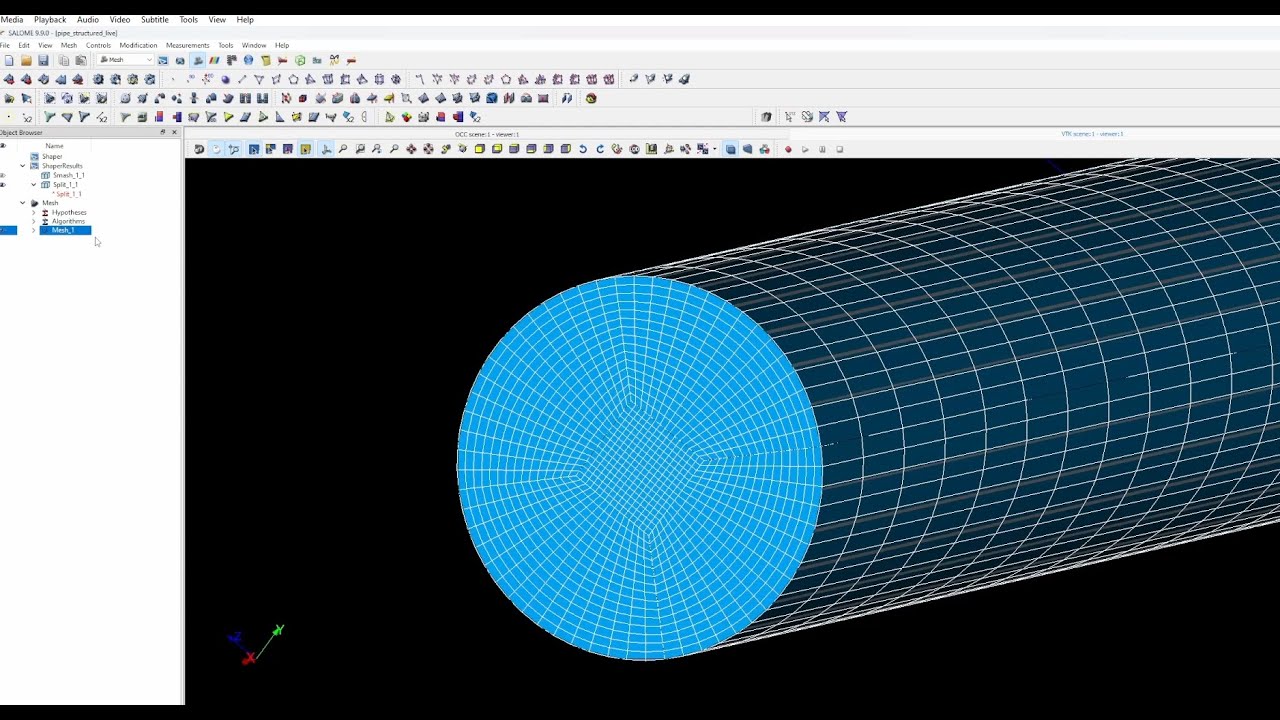The image size is (1280, 720).
Task: Click the Global panning icon
Action: (428, 149)
